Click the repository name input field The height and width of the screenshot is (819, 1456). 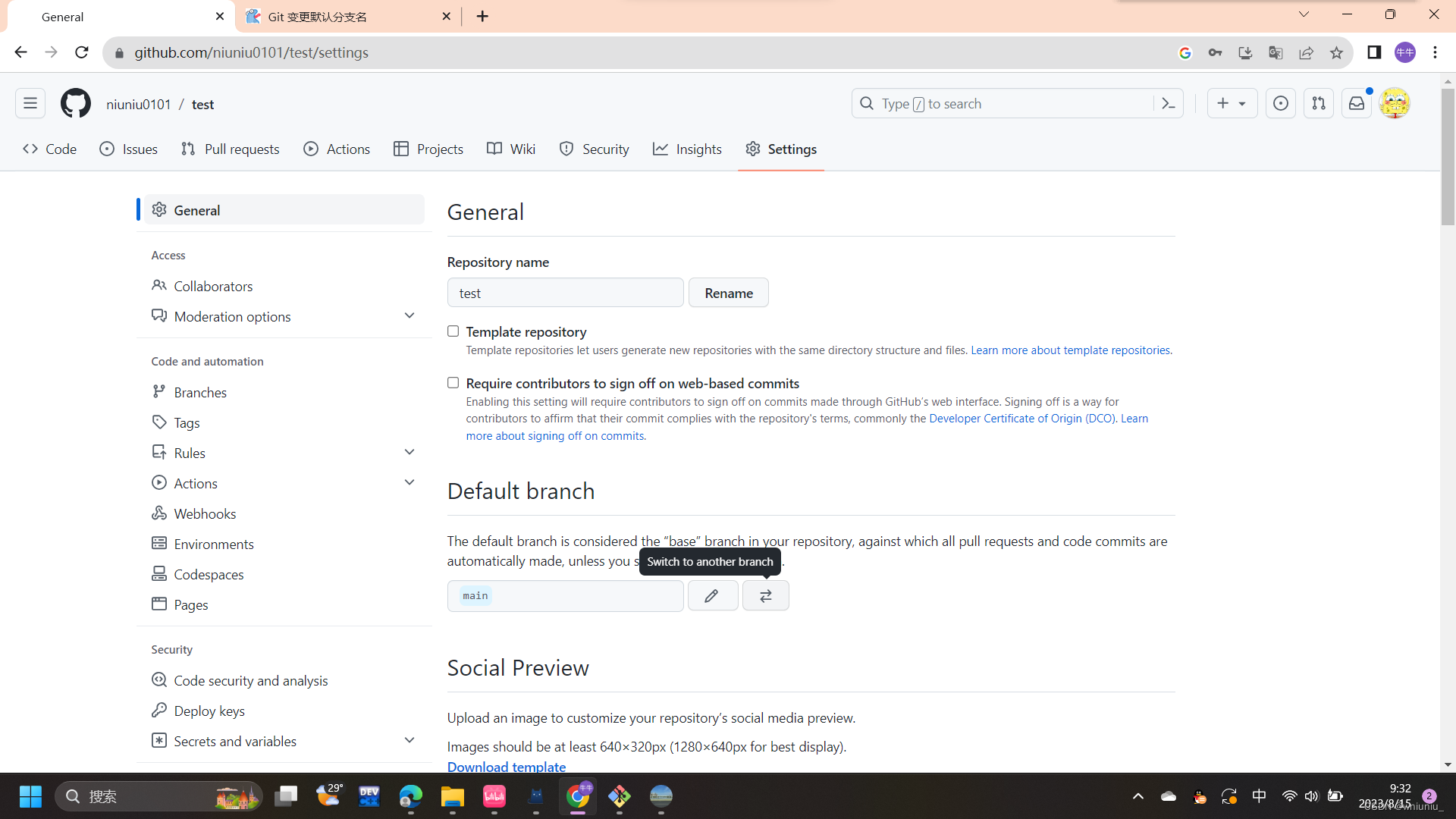[565, 293]
